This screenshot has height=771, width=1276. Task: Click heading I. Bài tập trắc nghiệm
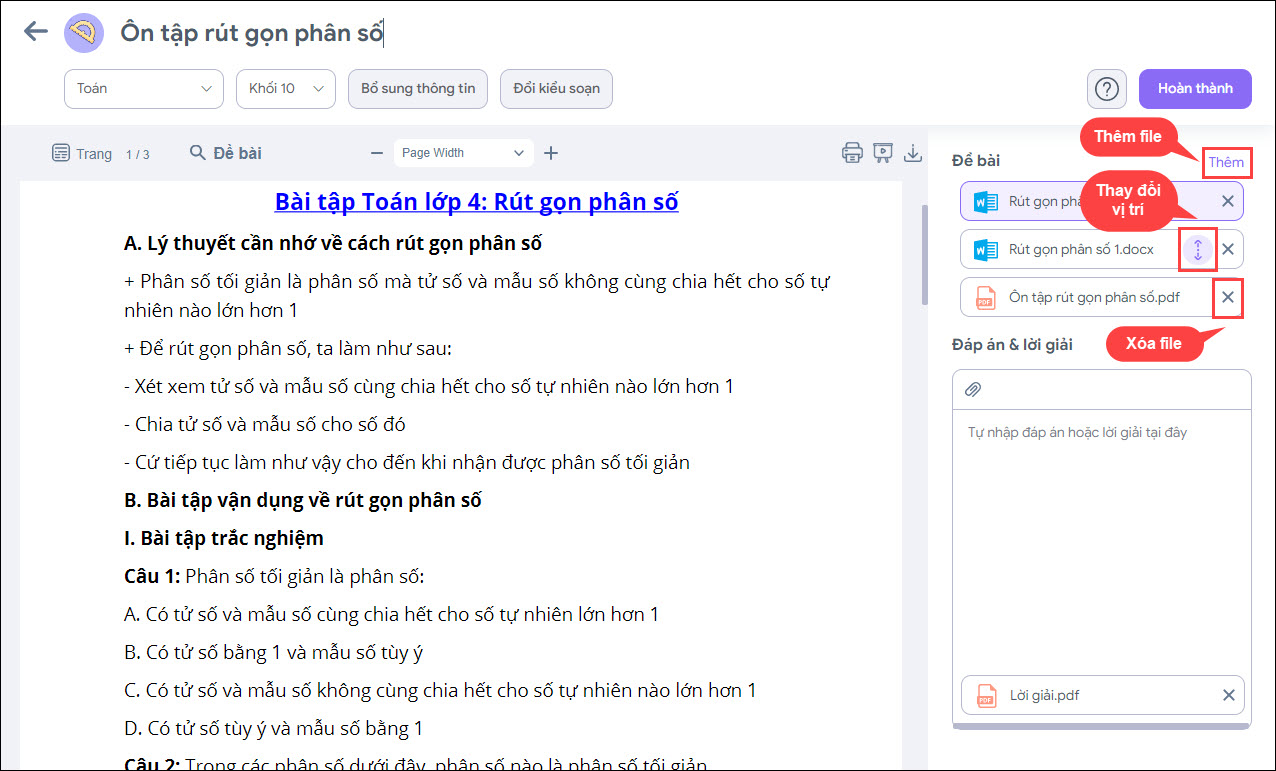(224, 538)
